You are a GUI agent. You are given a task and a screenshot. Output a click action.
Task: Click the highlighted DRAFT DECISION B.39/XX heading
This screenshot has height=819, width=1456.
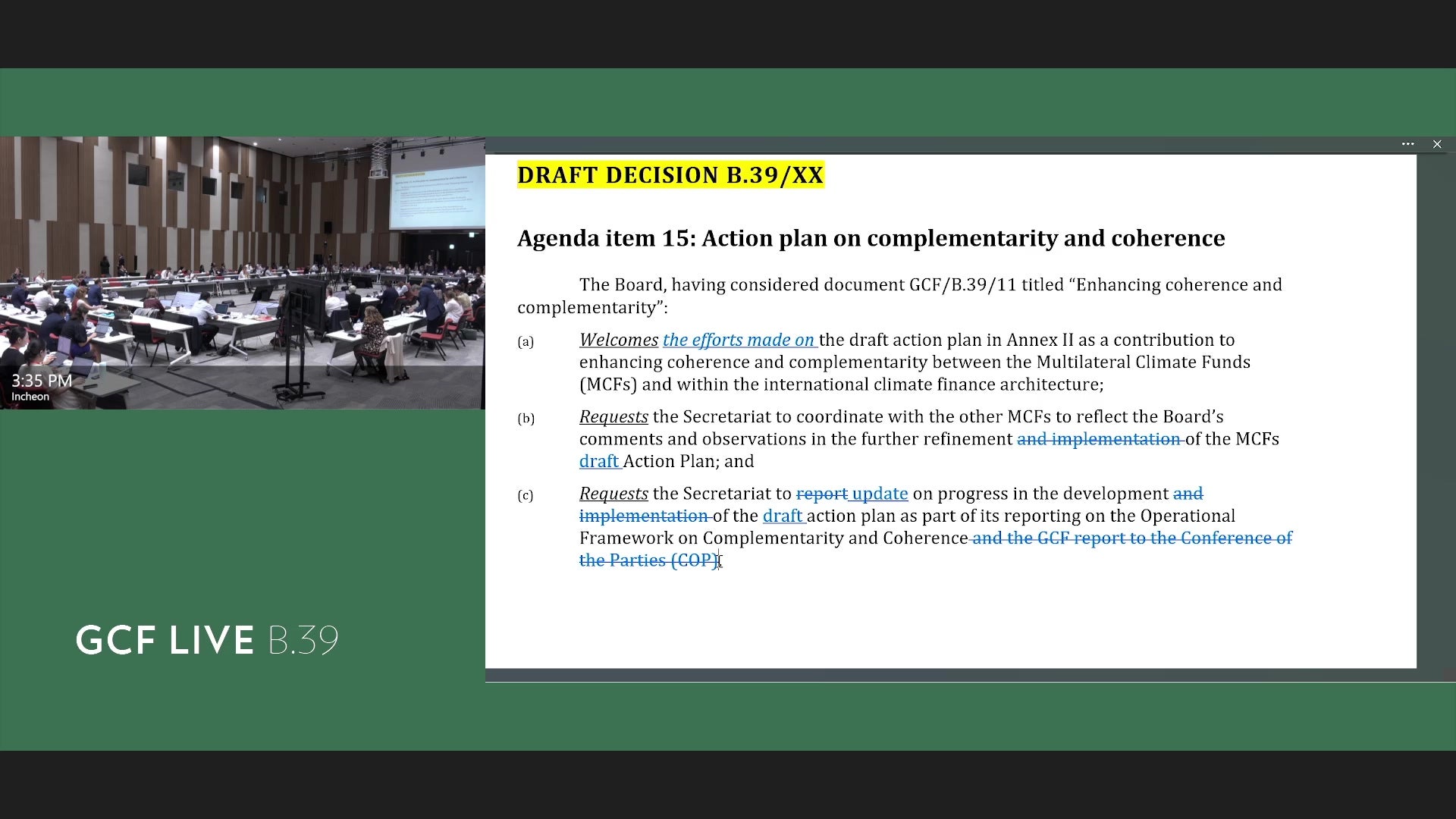(670, 175)
